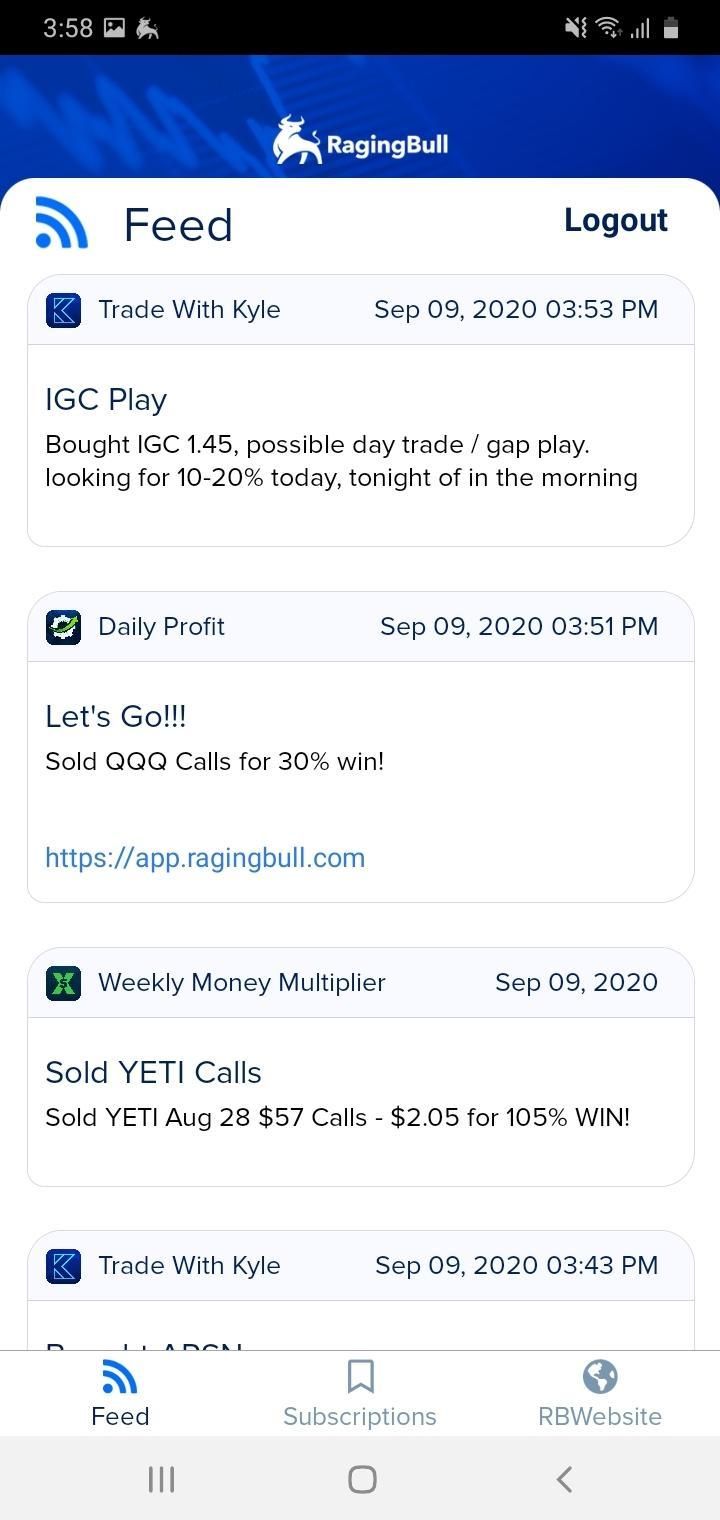Select the Subscriptions bookmark icon
The image size is (720, 1520).
click(x=360, y=1376)
